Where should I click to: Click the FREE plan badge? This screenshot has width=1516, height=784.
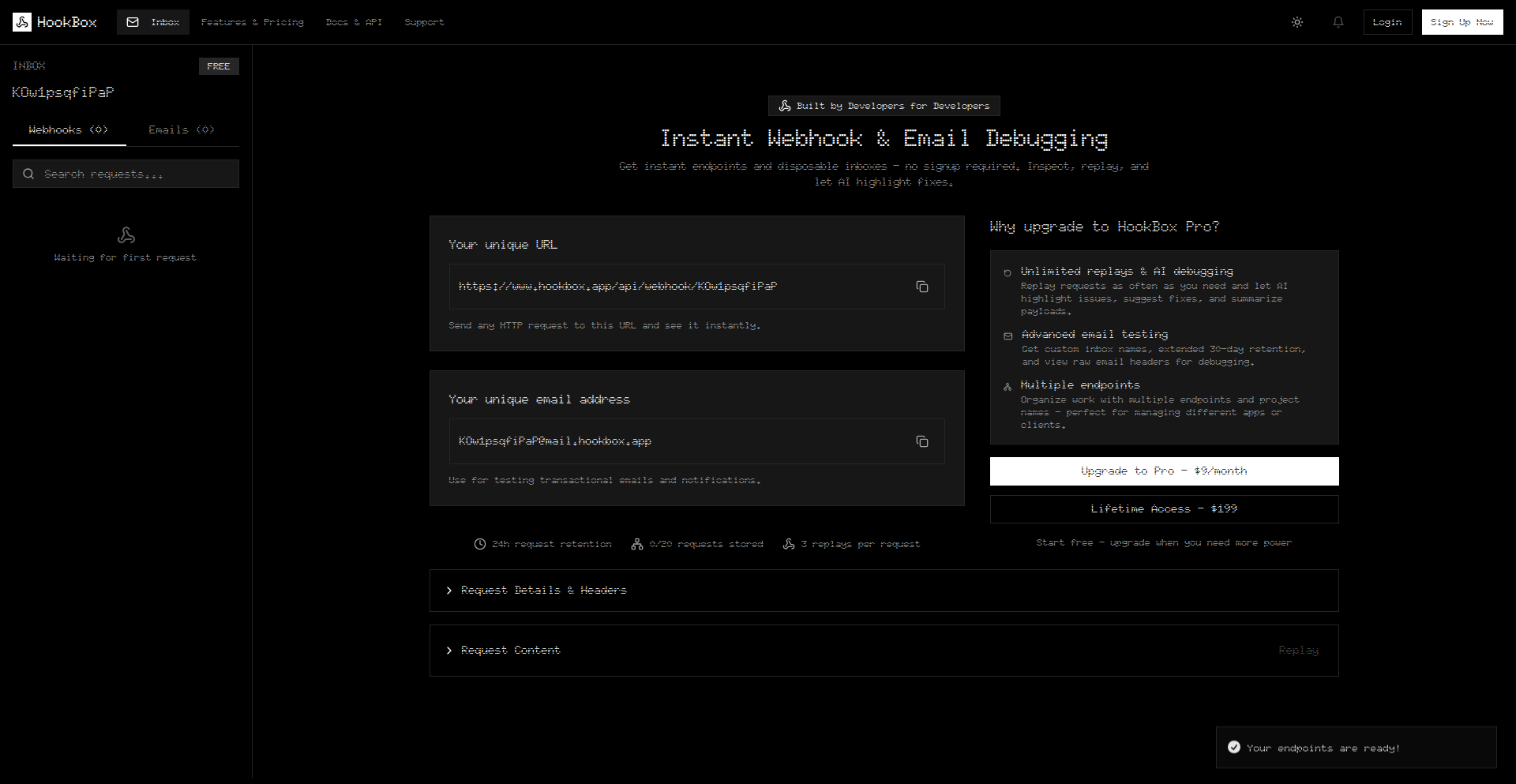[219, 66]
